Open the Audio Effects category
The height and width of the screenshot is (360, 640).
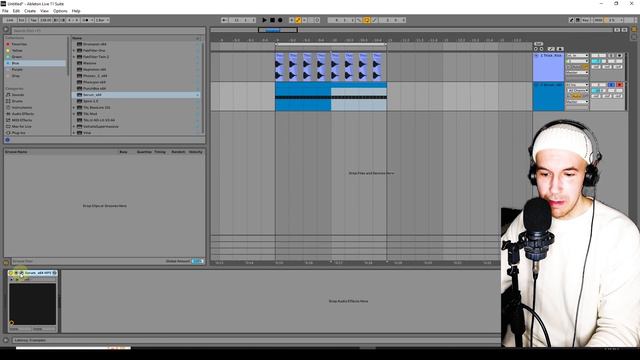23,114
